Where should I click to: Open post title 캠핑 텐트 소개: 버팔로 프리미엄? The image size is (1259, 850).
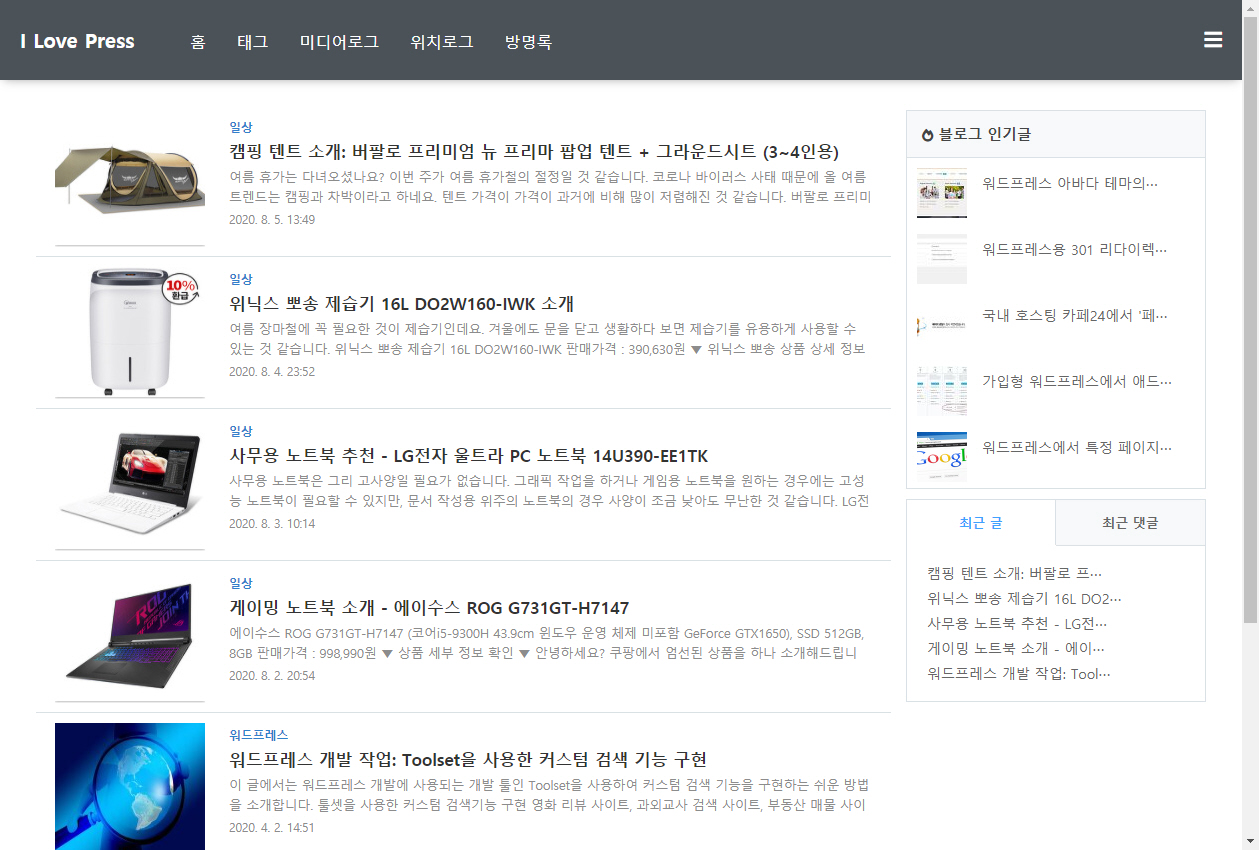point(533,152)
